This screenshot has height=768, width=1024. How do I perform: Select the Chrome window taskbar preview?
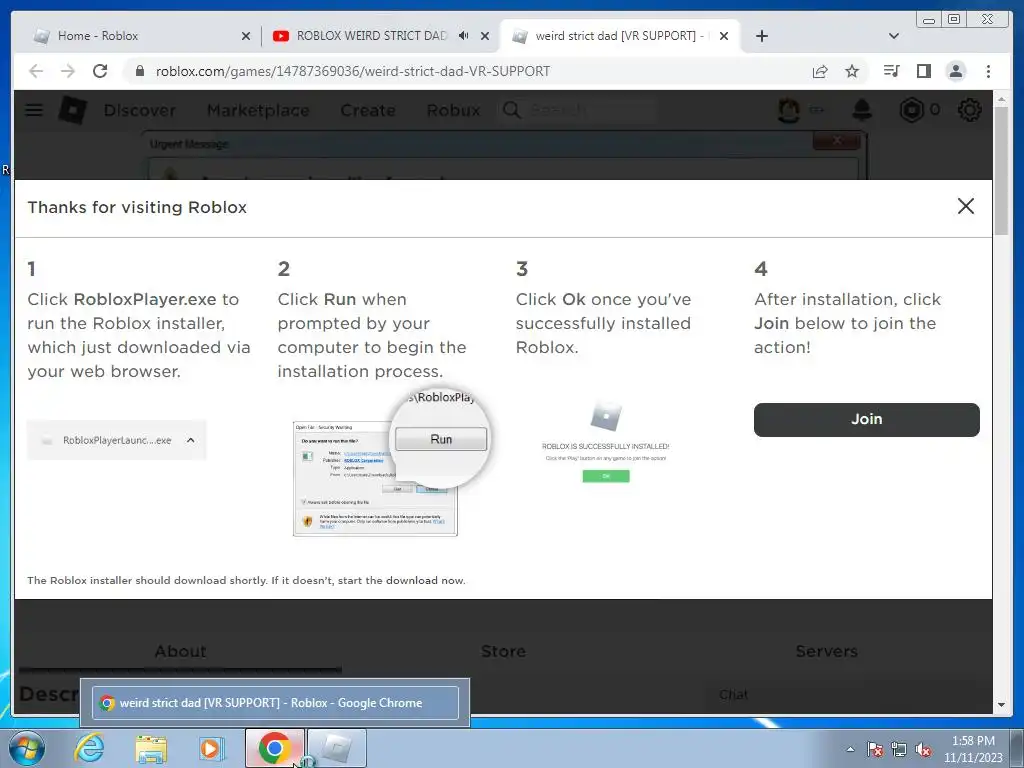point(275,703)
